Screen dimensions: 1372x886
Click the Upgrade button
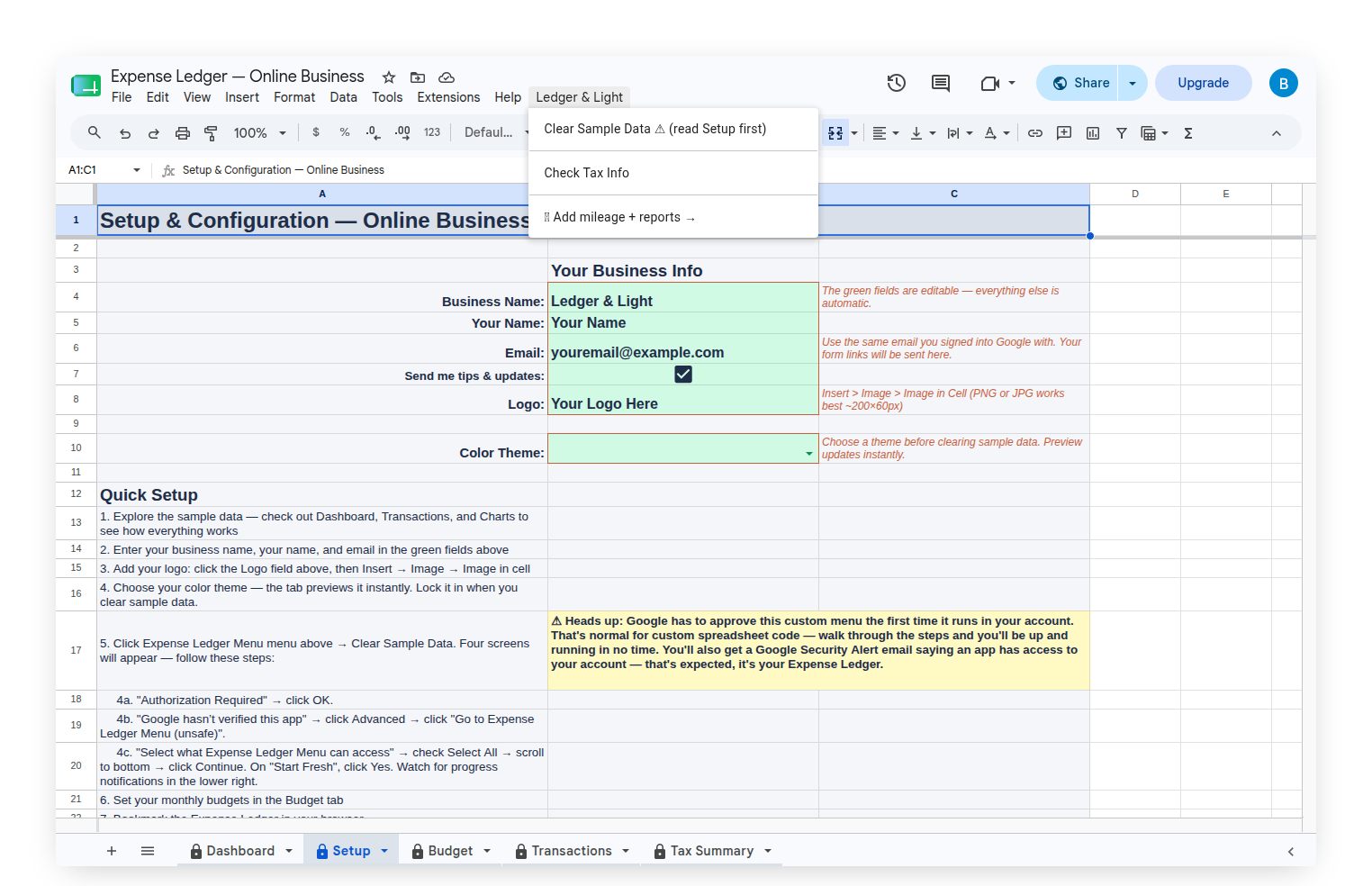click(x=1204, y=83)
